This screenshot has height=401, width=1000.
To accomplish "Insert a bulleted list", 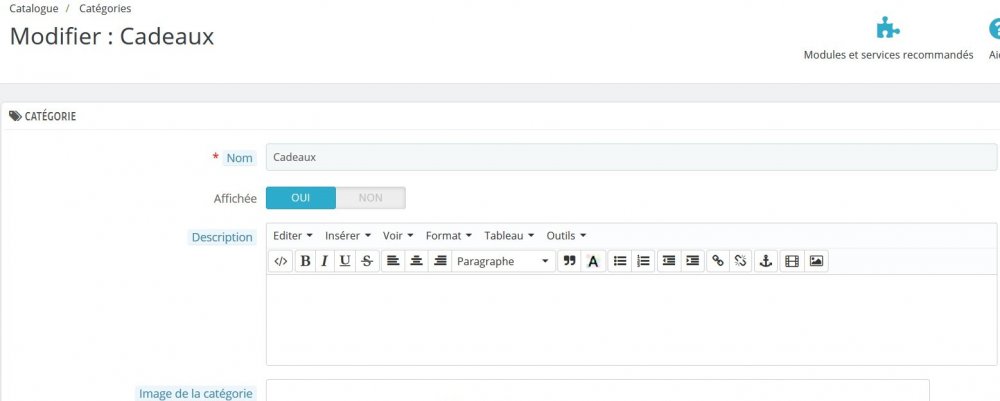I will pyautogui.click(x=620, y=261).
